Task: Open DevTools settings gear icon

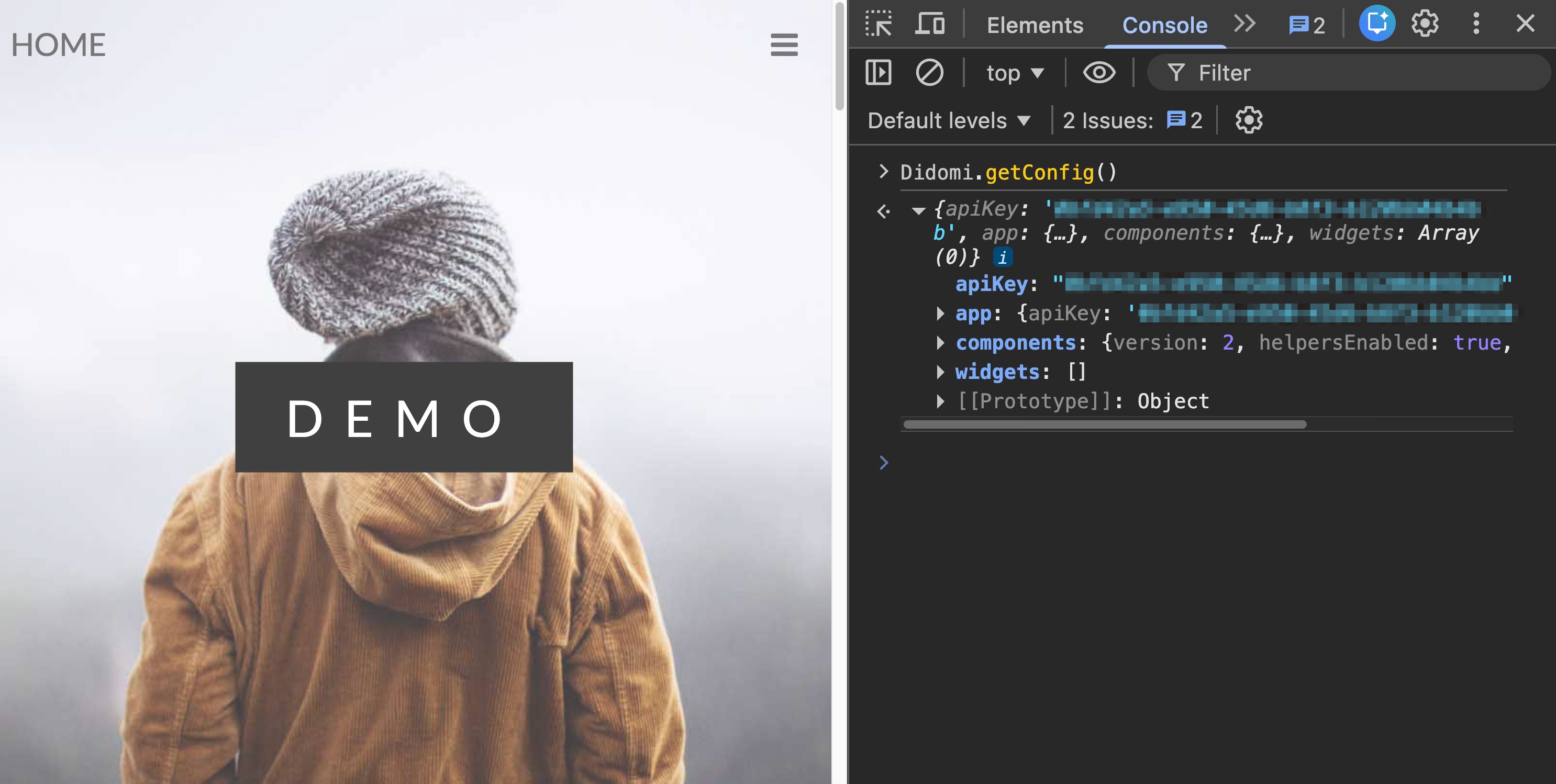Action: [x=1424, y=24]
